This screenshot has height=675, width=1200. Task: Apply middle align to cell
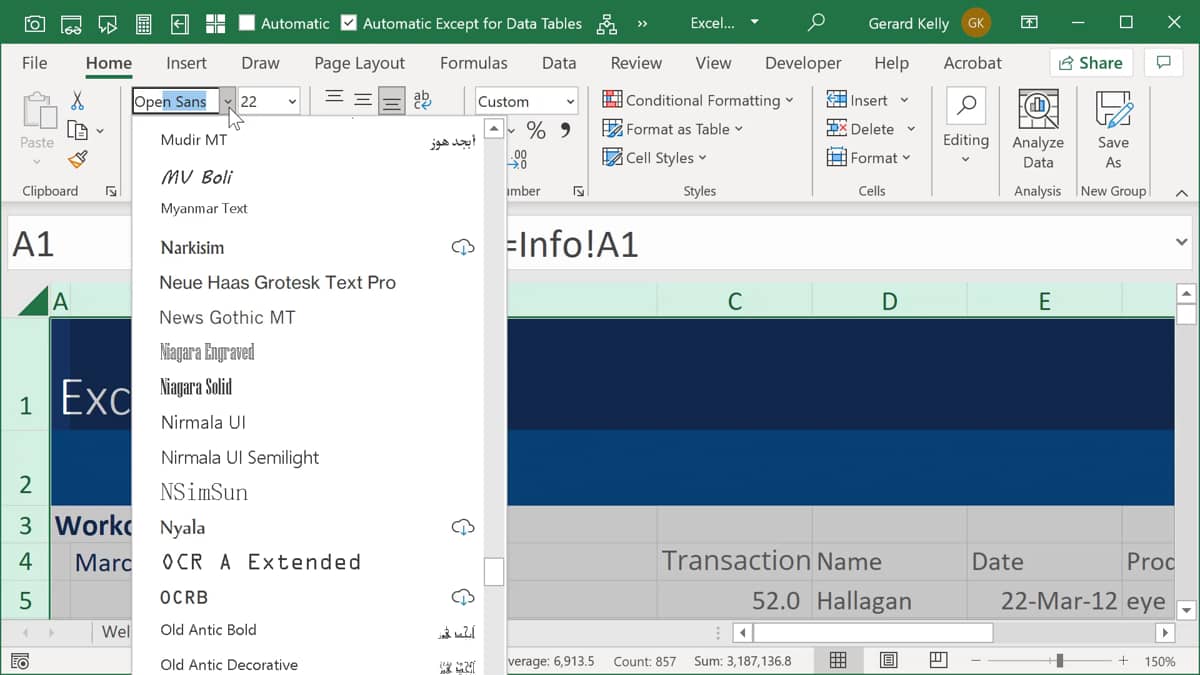[363, 100]
